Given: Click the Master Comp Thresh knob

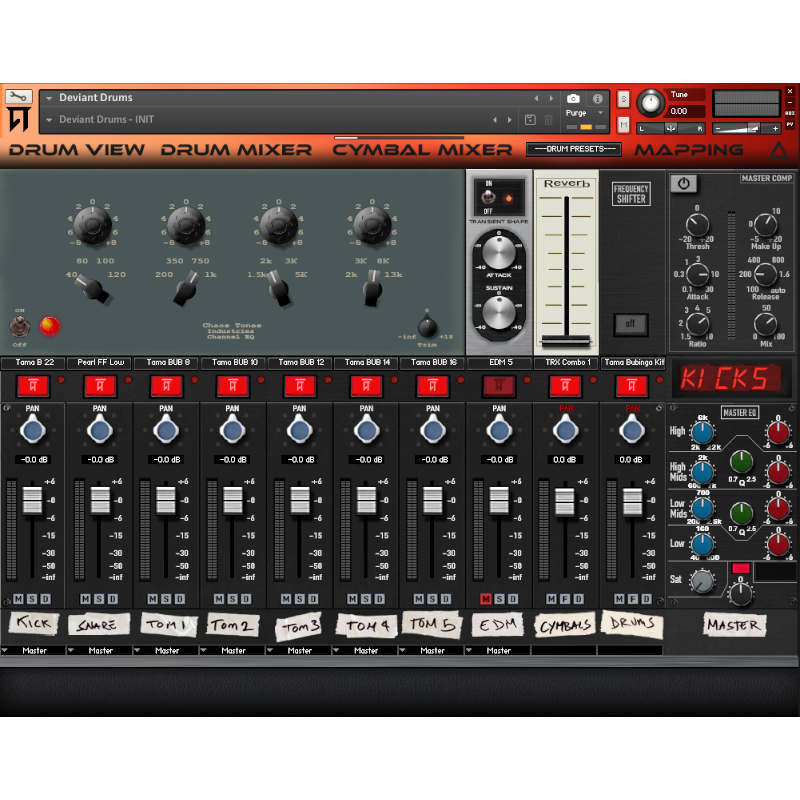Looking at the screenshot, I should (697, 225).
